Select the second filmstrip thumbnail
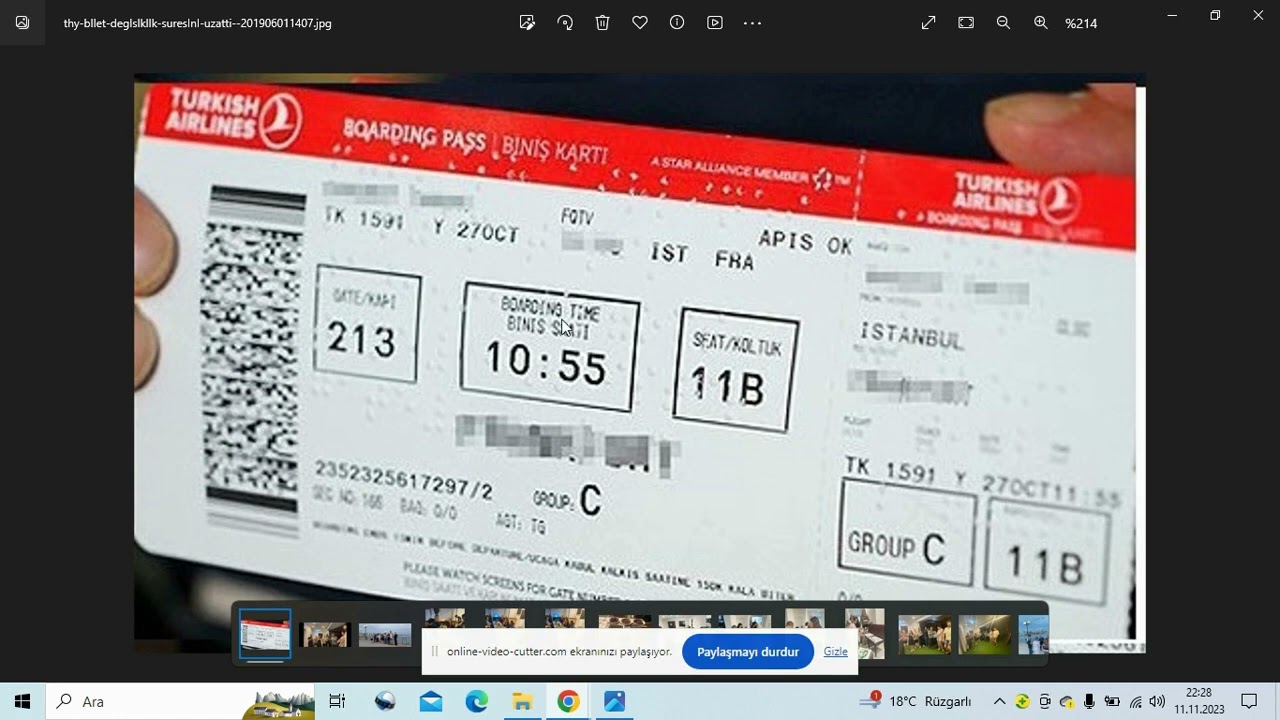The width and height of the screenshot is (1280, 720). tap(325, 635)
